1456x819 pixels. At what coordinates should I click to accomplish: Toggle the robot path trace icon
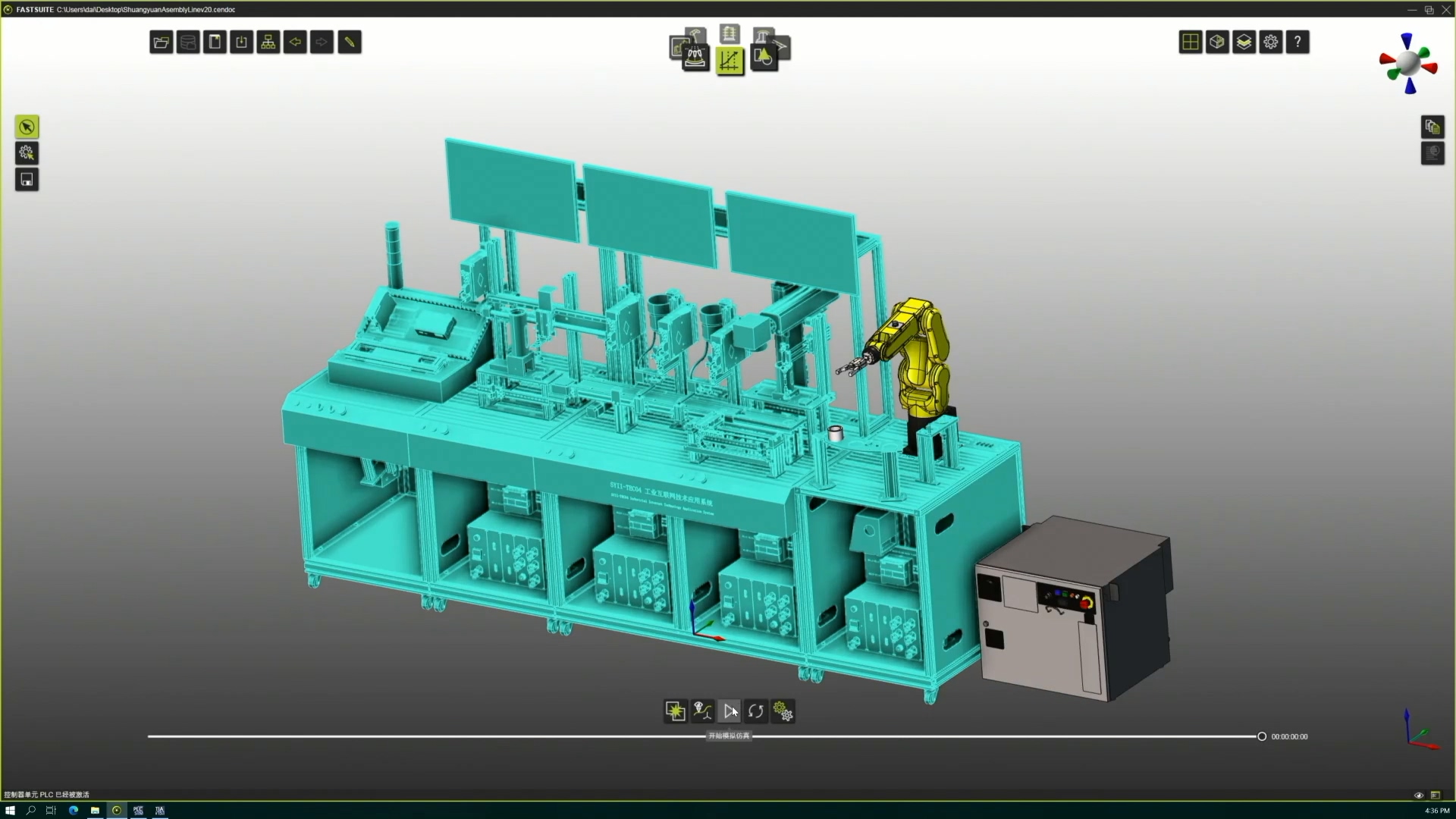pyautogui.click(x=702, y=711)
